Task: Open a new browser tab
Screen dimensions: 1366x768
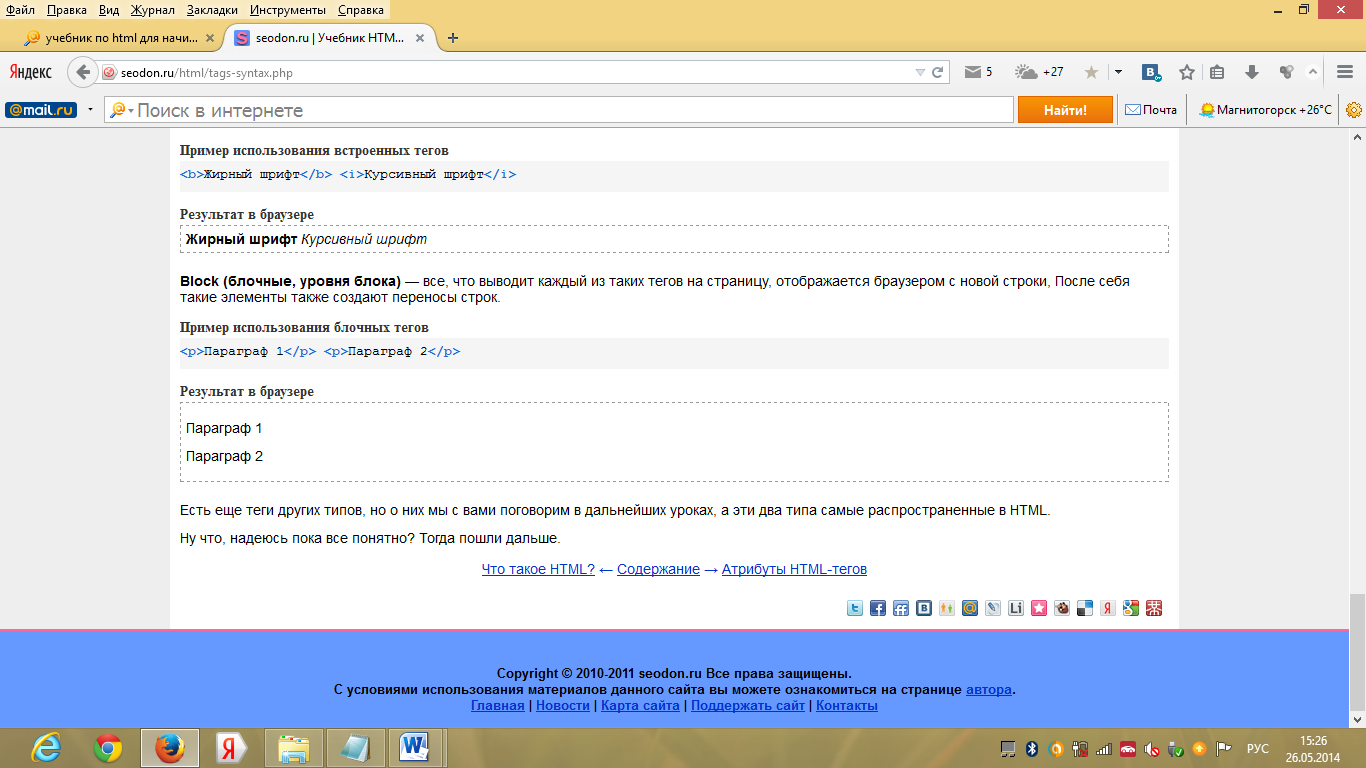Action: click(453, 38)
